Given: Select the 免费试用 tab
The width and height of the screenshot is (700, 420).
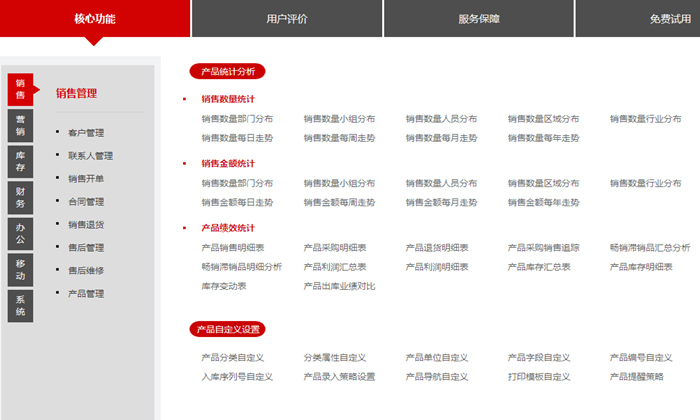Looking at the screenshot, I should coord(669,19).
